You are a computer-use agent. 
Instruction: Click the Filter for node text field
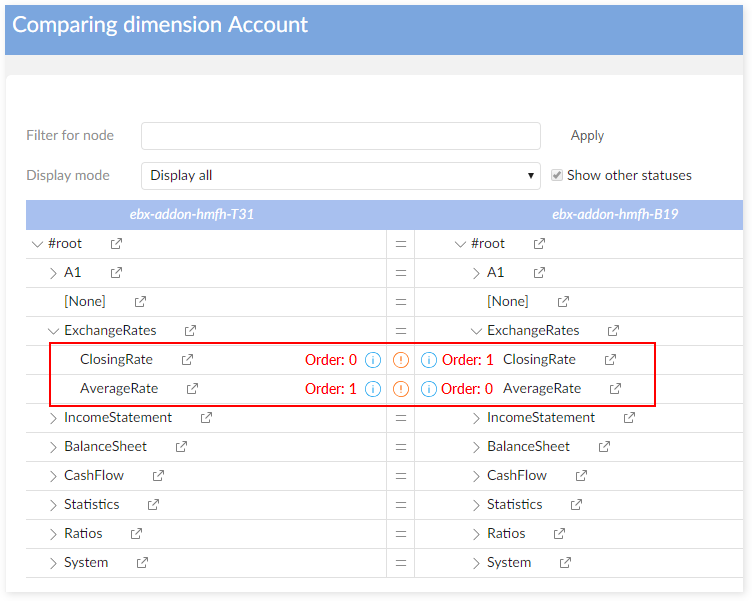340,136
